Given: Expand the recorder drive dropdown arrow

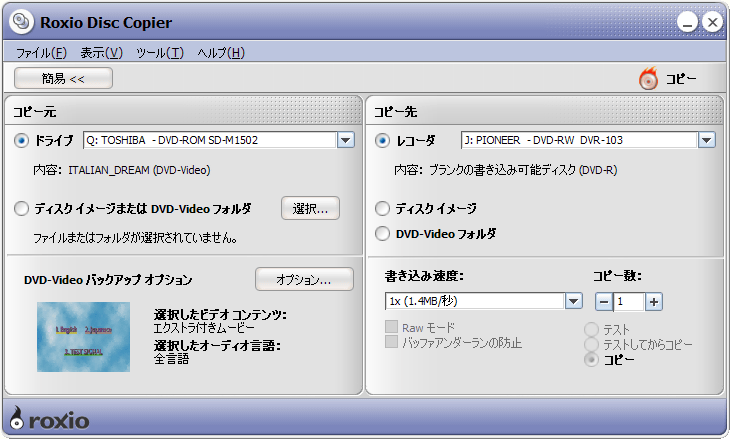Looking at the screenshot, I should click(706, 140).
